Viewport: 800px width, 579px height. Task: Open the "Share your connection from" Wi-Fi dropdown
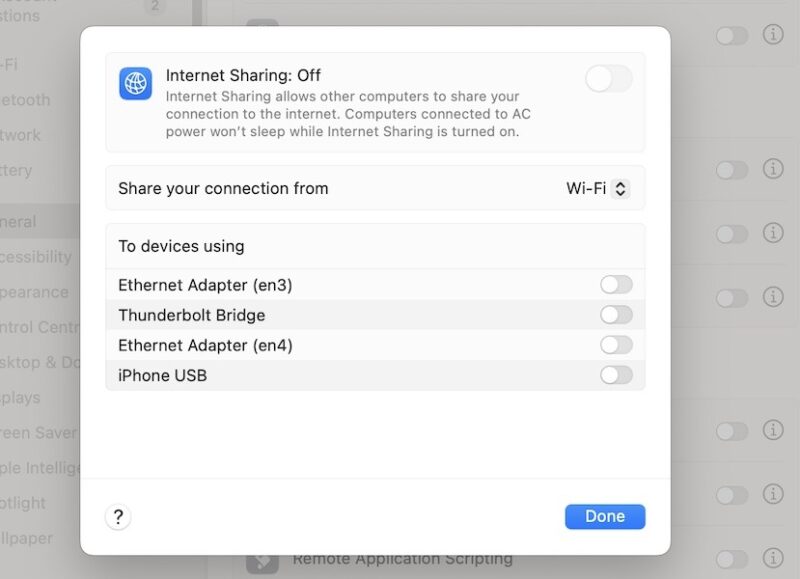pos(597,188)
